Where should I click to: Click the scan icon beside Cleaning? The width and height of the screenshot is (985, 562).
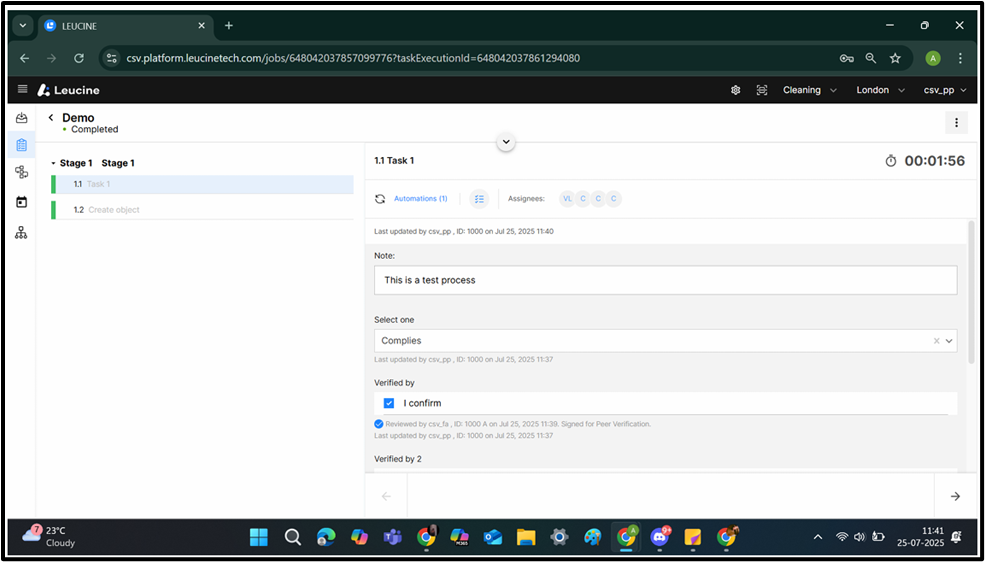tap(762, 90)
